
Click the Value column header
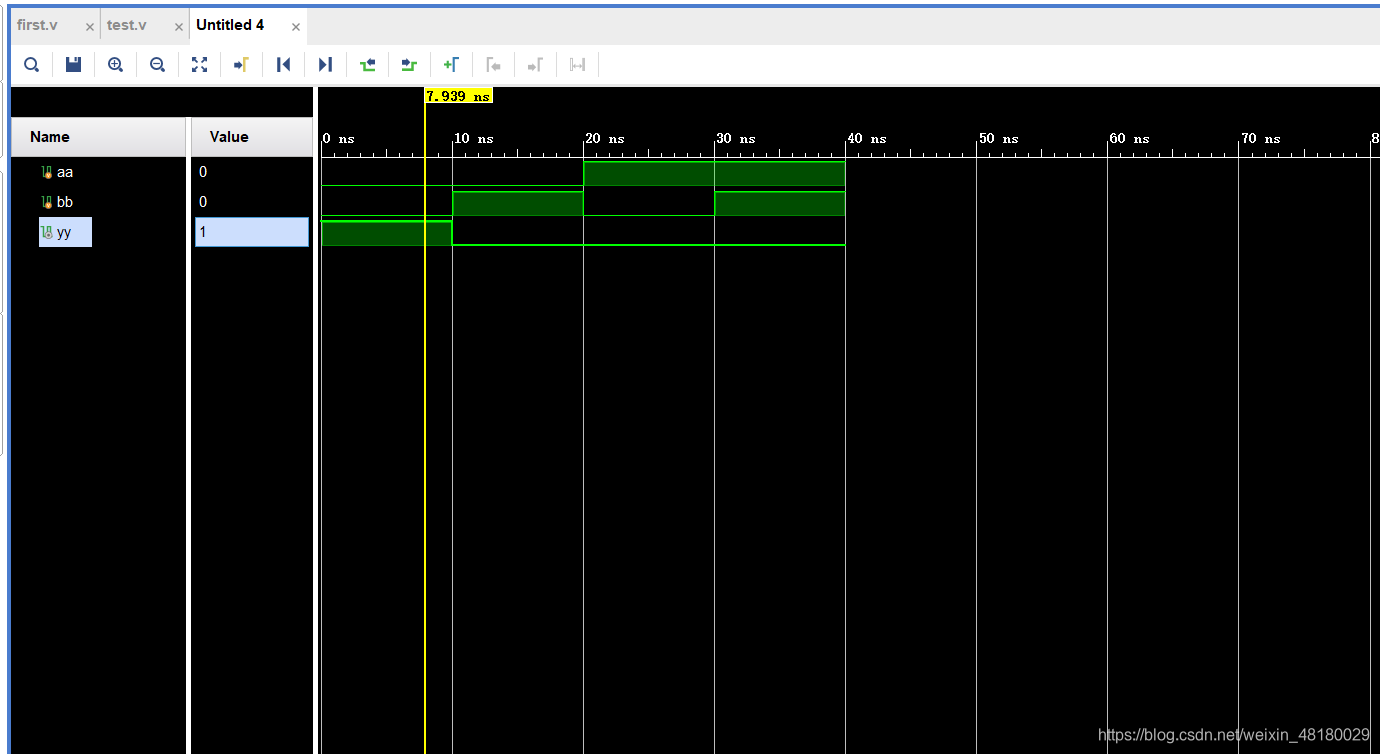pyautogui.click(x=252, y=137)
